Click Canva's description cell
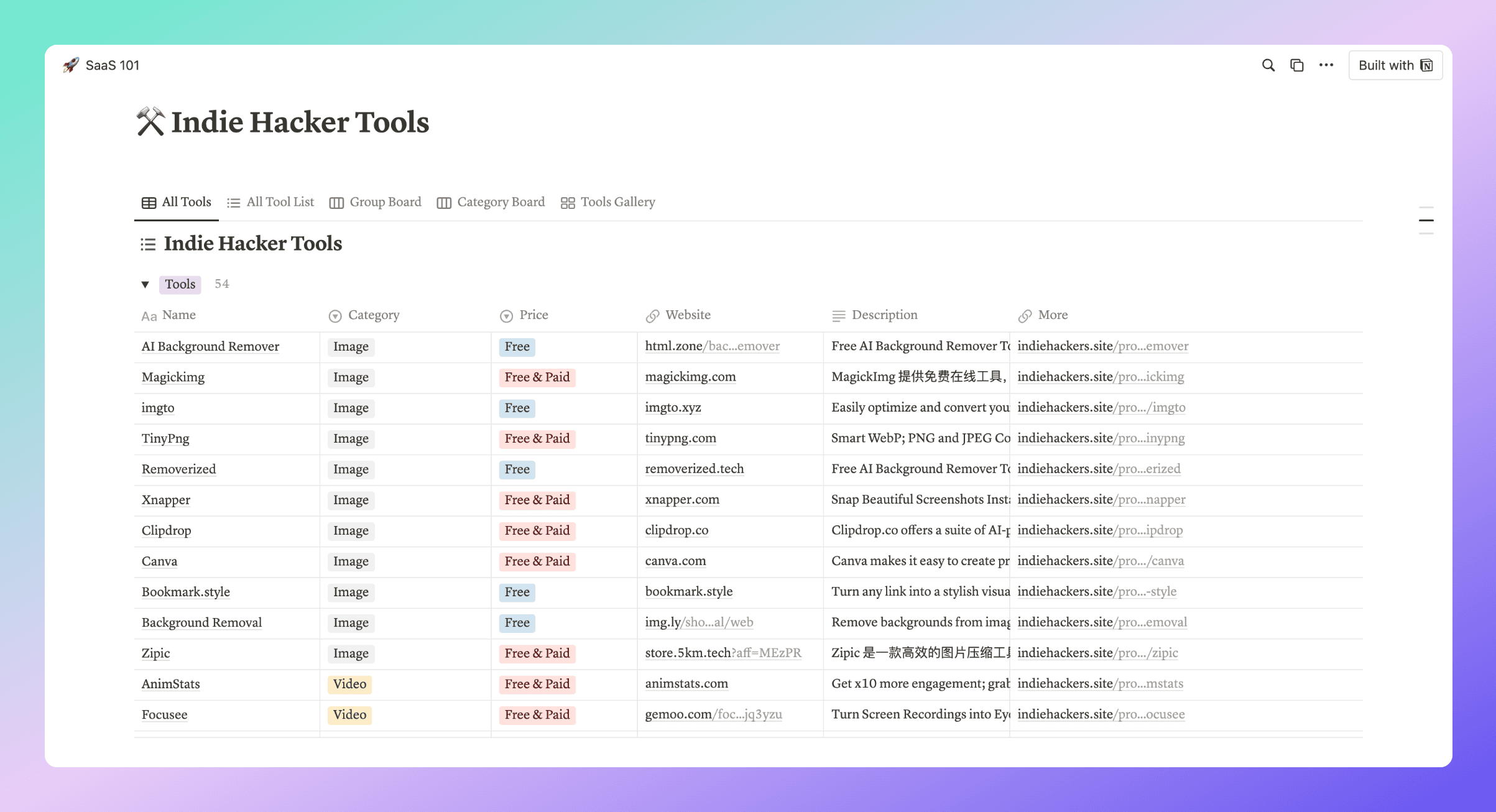Screen dimensions: 1496x812 coord(917,561)
